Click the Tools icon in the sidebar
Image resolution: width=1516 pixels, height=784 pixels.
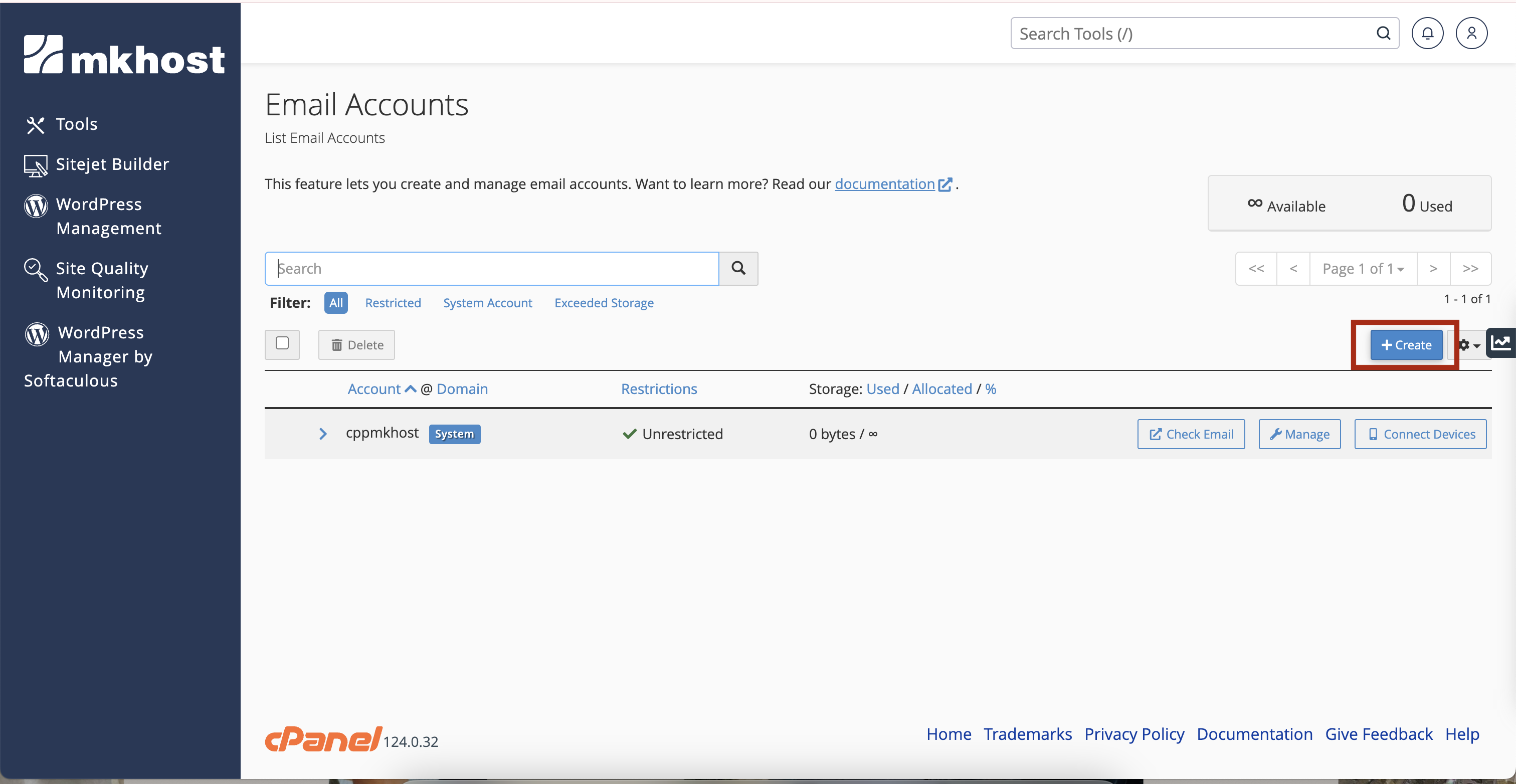pyautogui.click(x=35, y=124)
